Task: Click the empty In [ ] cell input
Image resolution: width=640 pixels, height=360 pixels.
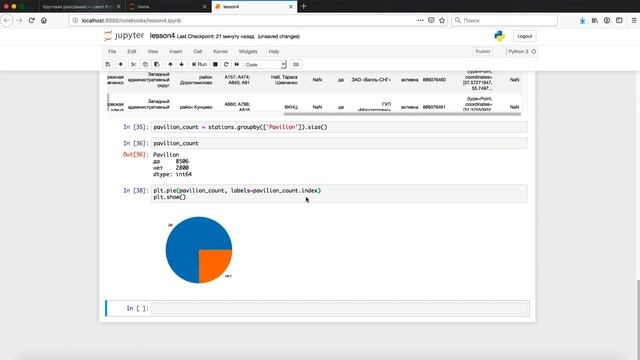Action: click(339, 308)
